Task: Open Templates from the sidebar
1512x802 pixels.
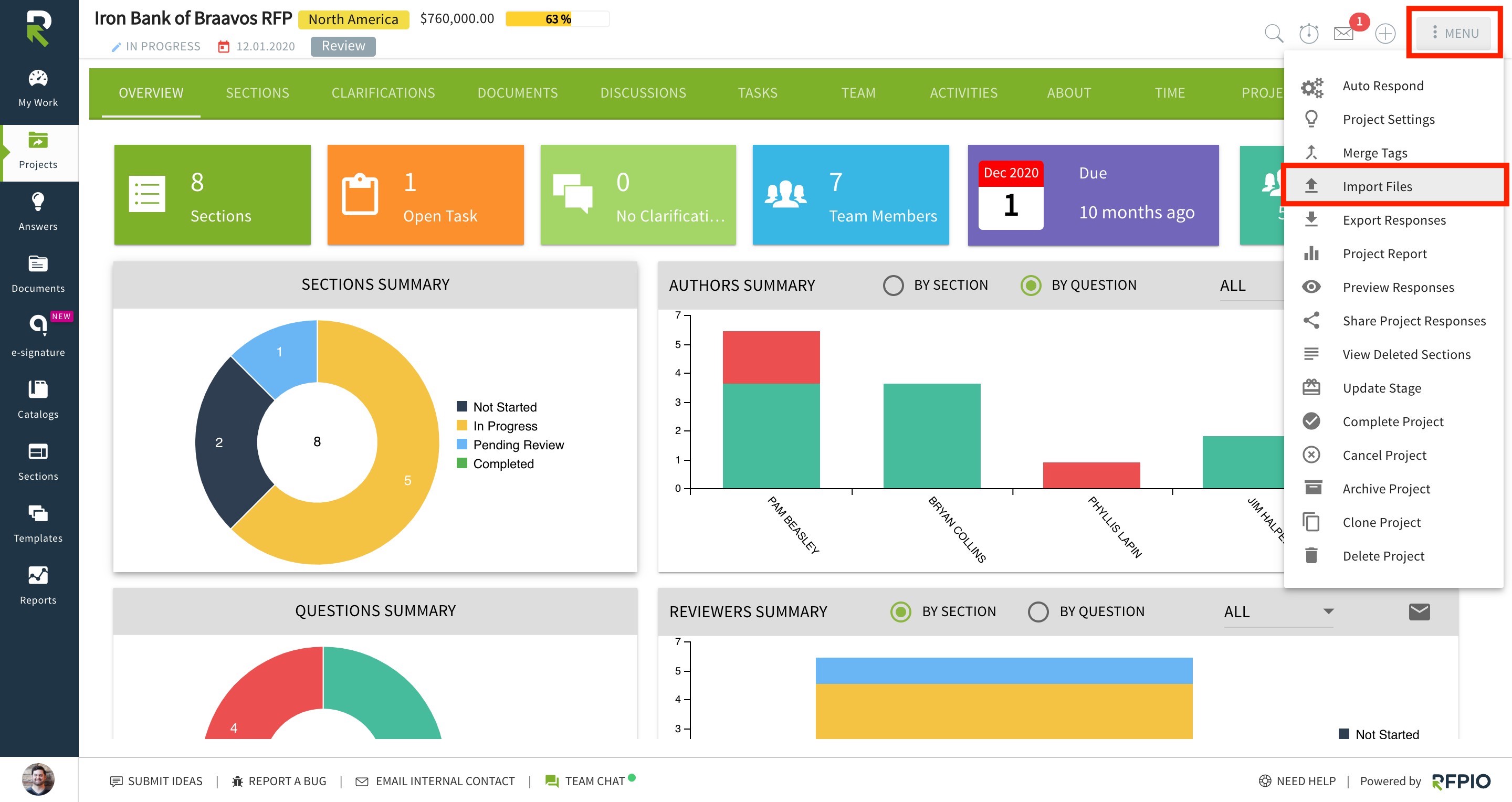Action: [x=38, y=524]
